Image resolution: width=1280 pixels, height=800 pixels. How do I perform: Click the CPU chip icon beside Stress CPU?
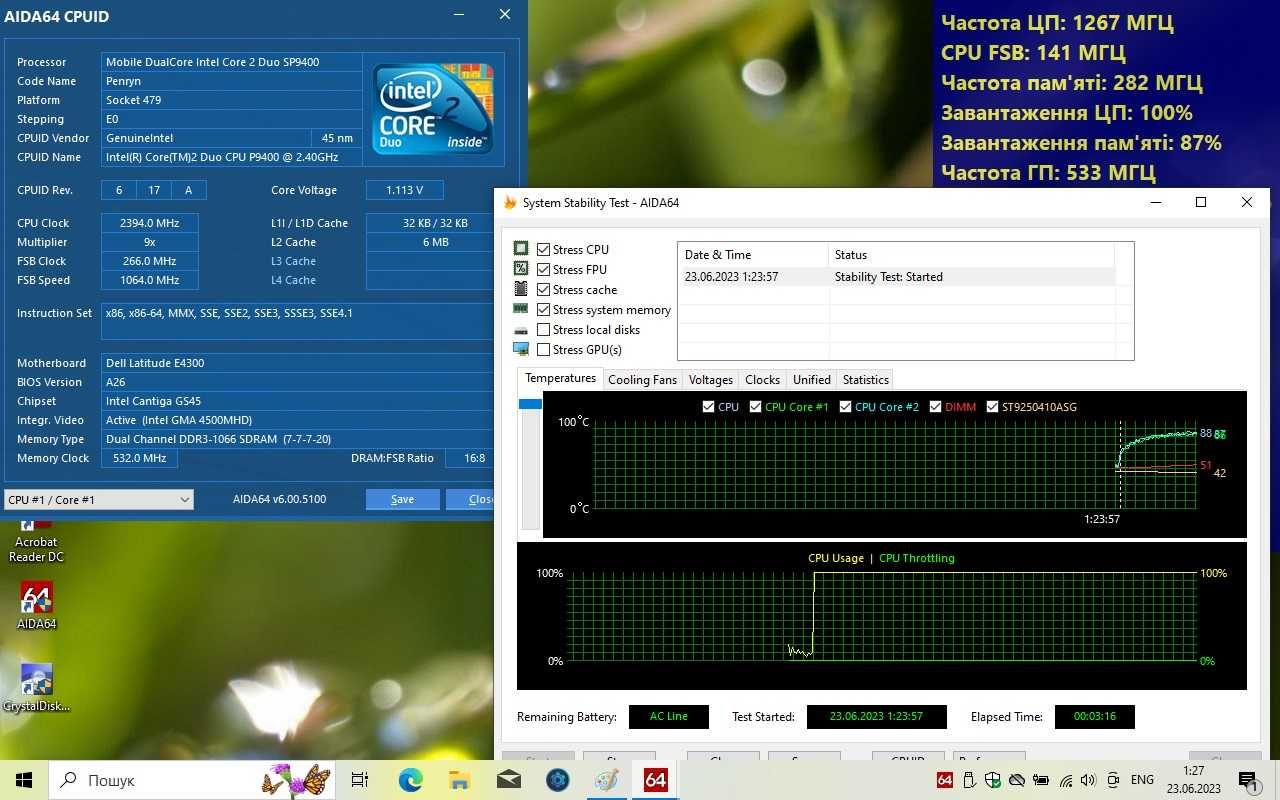(520, 249)
